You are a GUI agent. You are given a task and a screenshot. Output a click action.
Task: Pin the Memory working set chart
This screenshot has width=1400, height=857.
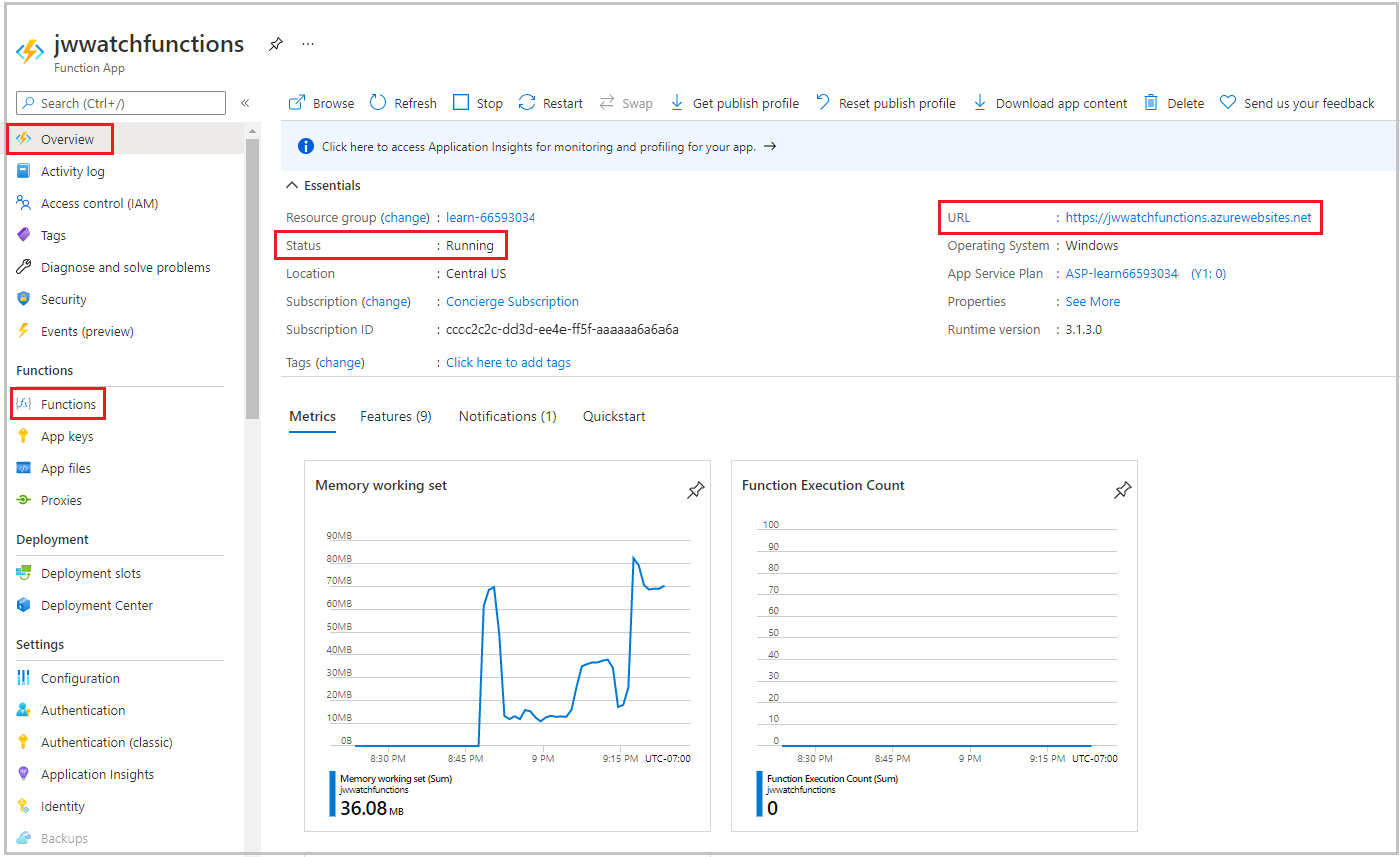coord(695,490)
